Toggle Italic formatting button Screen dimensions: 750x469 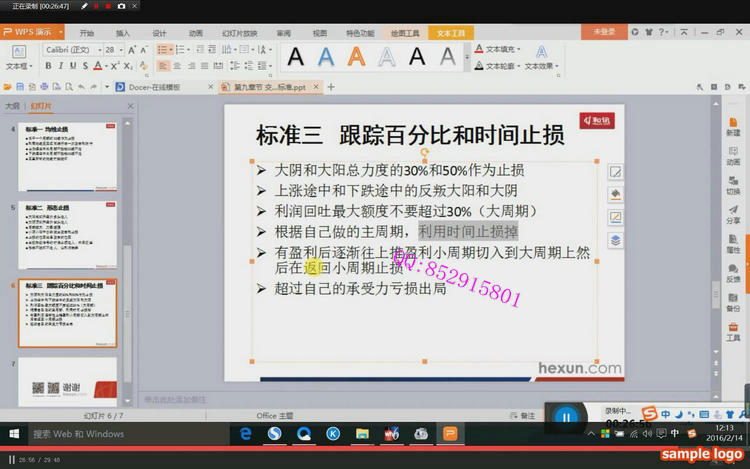59,66
